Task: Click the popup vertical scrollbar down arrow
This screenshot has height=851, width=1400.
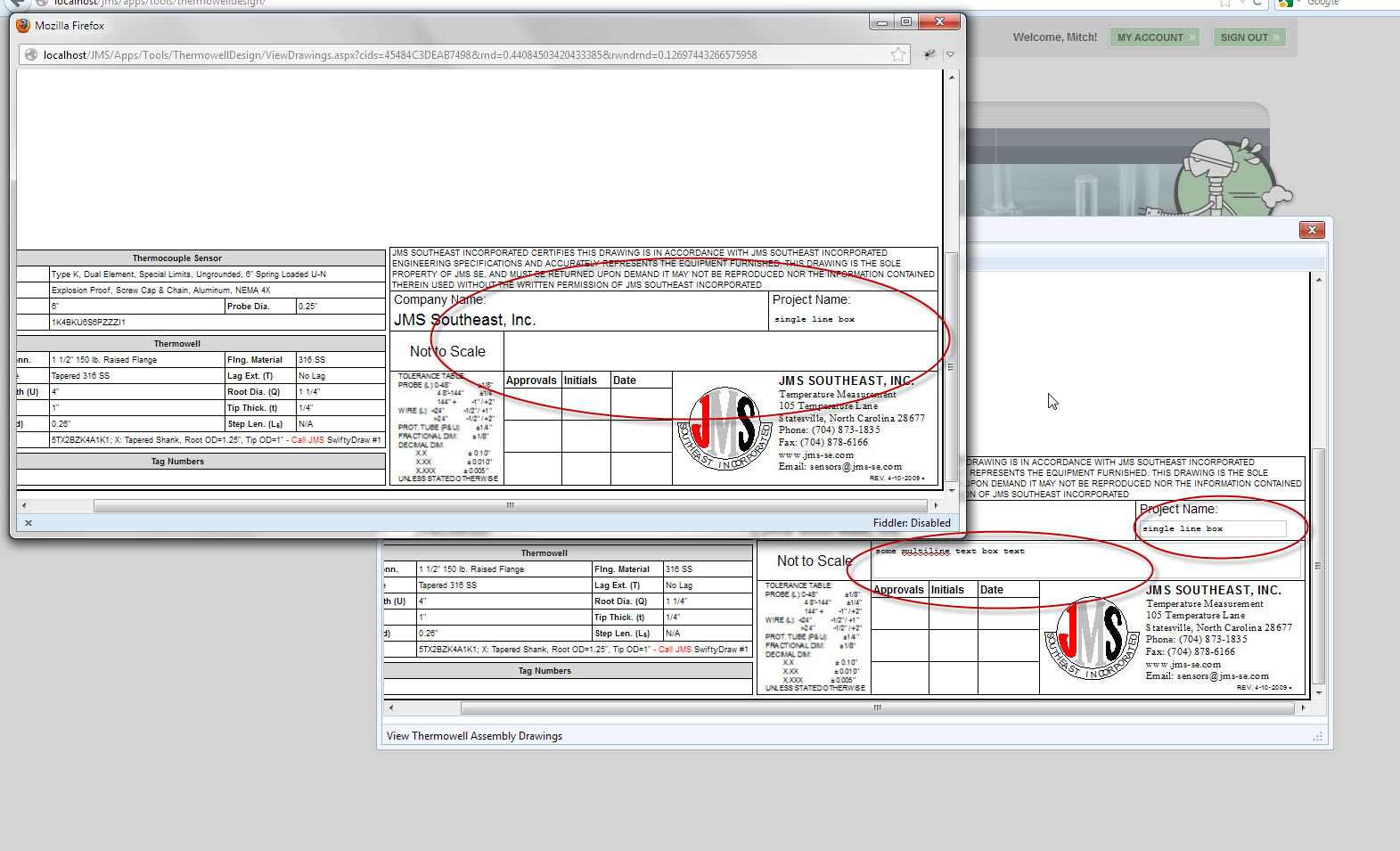Action: click(x=952, y=491)
